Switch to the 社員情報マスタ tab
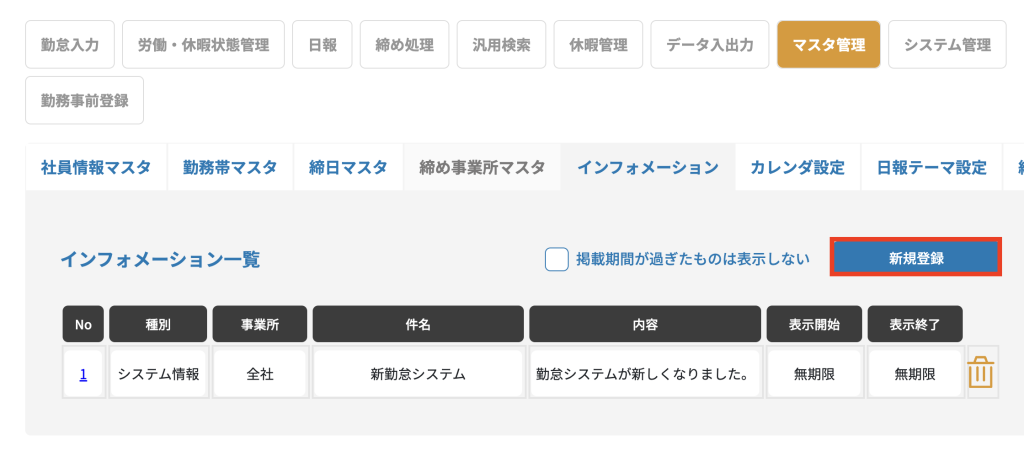 tap(96, 167)
